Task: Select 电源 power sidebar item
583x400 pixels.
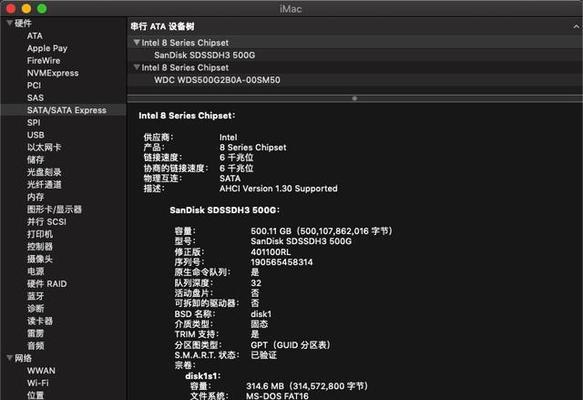Action: (x=35, y=271)
